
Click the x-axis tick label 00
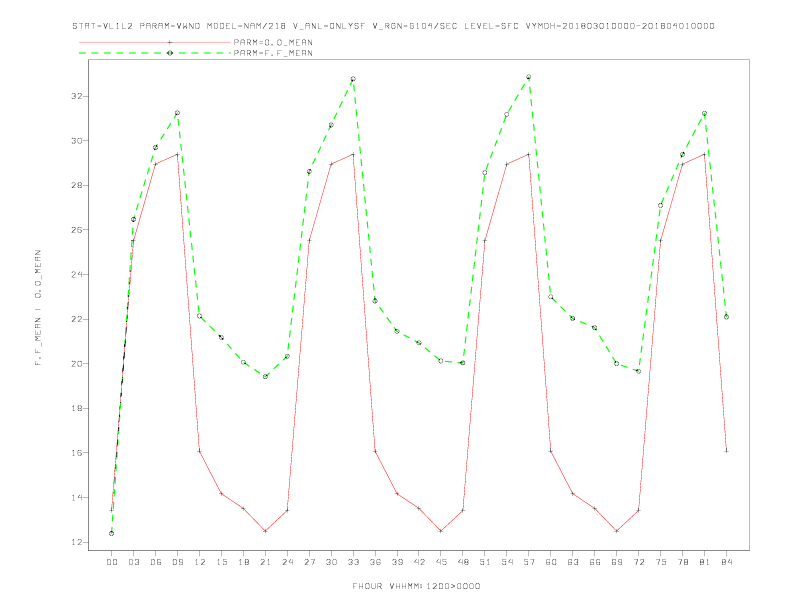pos(112,562)
